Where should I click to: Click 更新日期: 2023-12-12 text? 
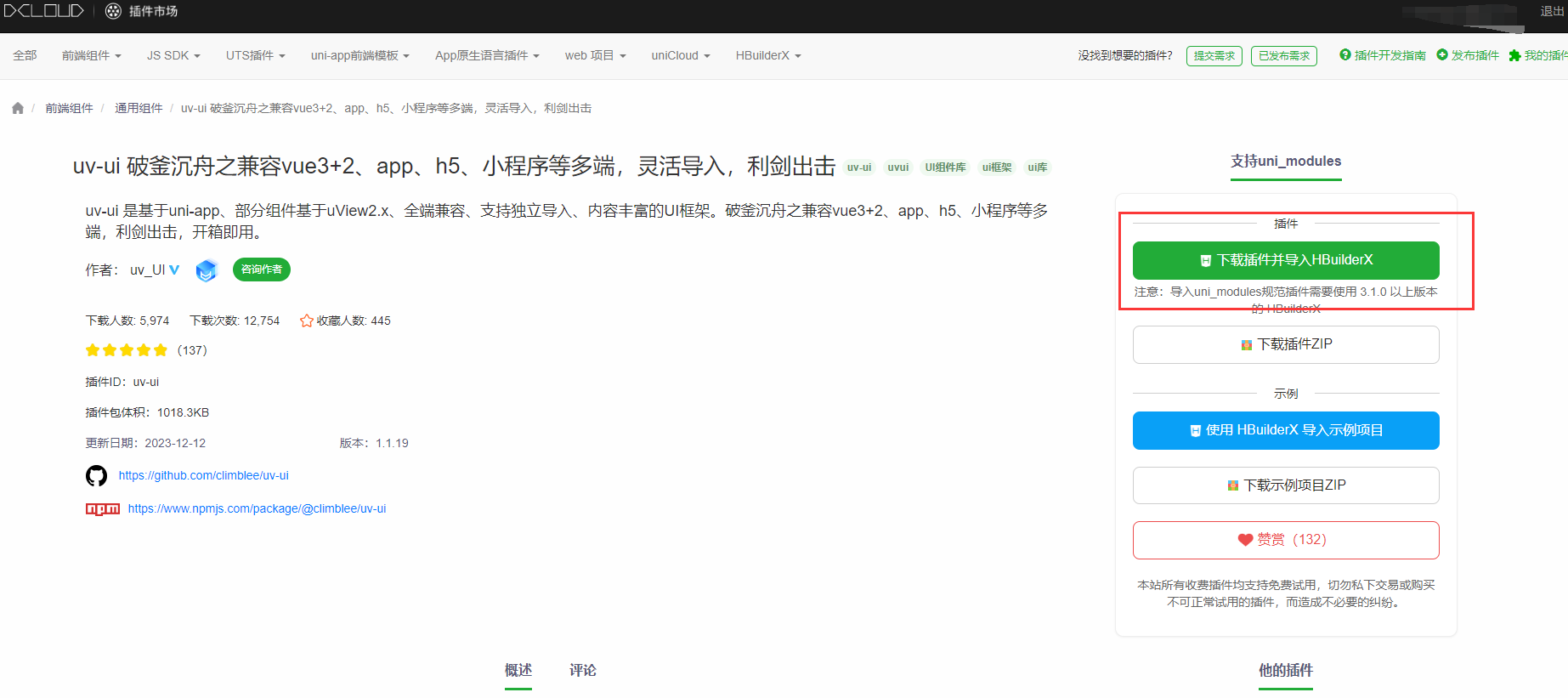[x=145, y=443]
